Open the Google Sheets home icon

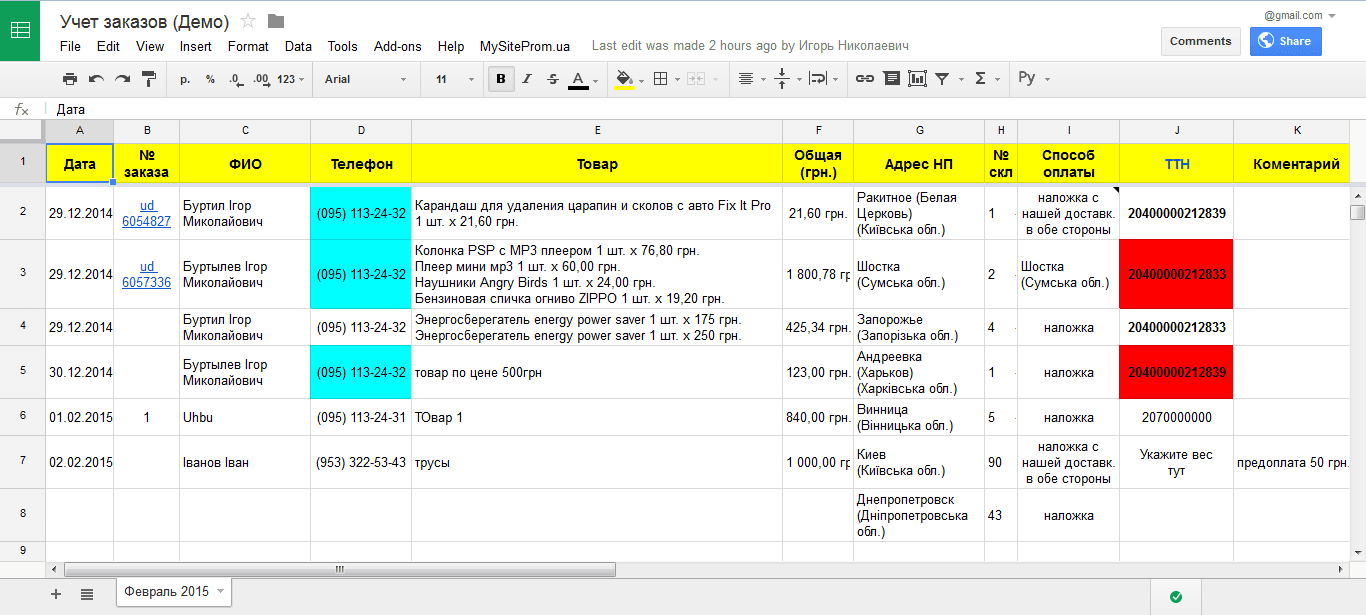[20, 30]
